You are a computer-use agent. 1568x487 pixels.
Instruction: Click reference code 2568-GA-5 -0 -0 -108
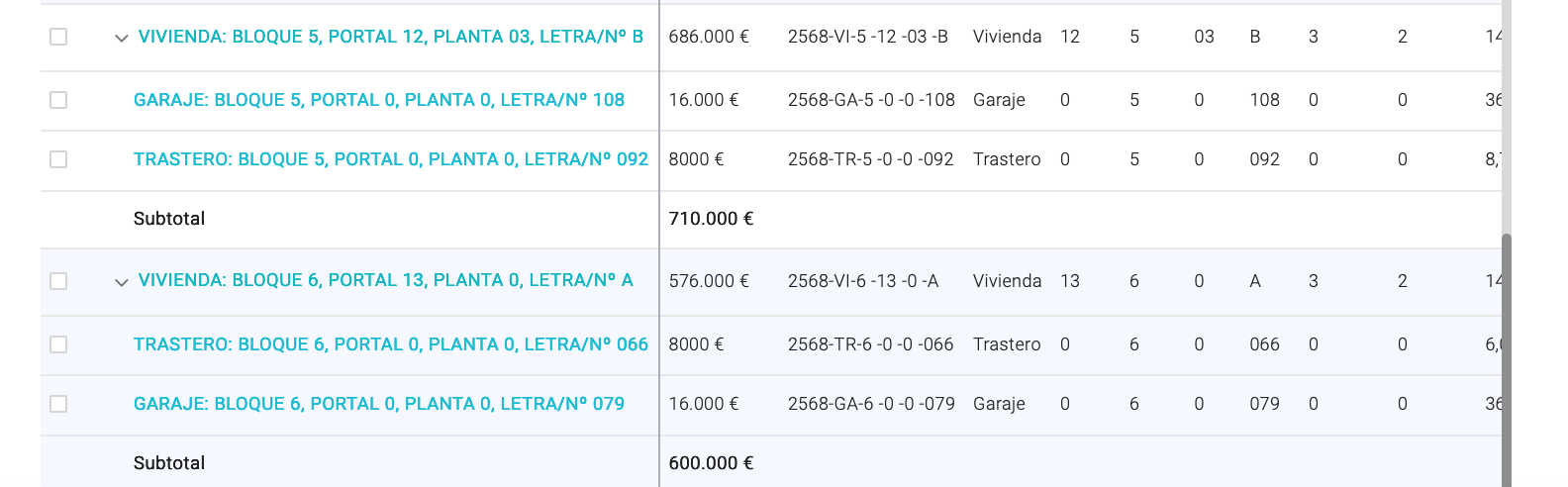871,100
